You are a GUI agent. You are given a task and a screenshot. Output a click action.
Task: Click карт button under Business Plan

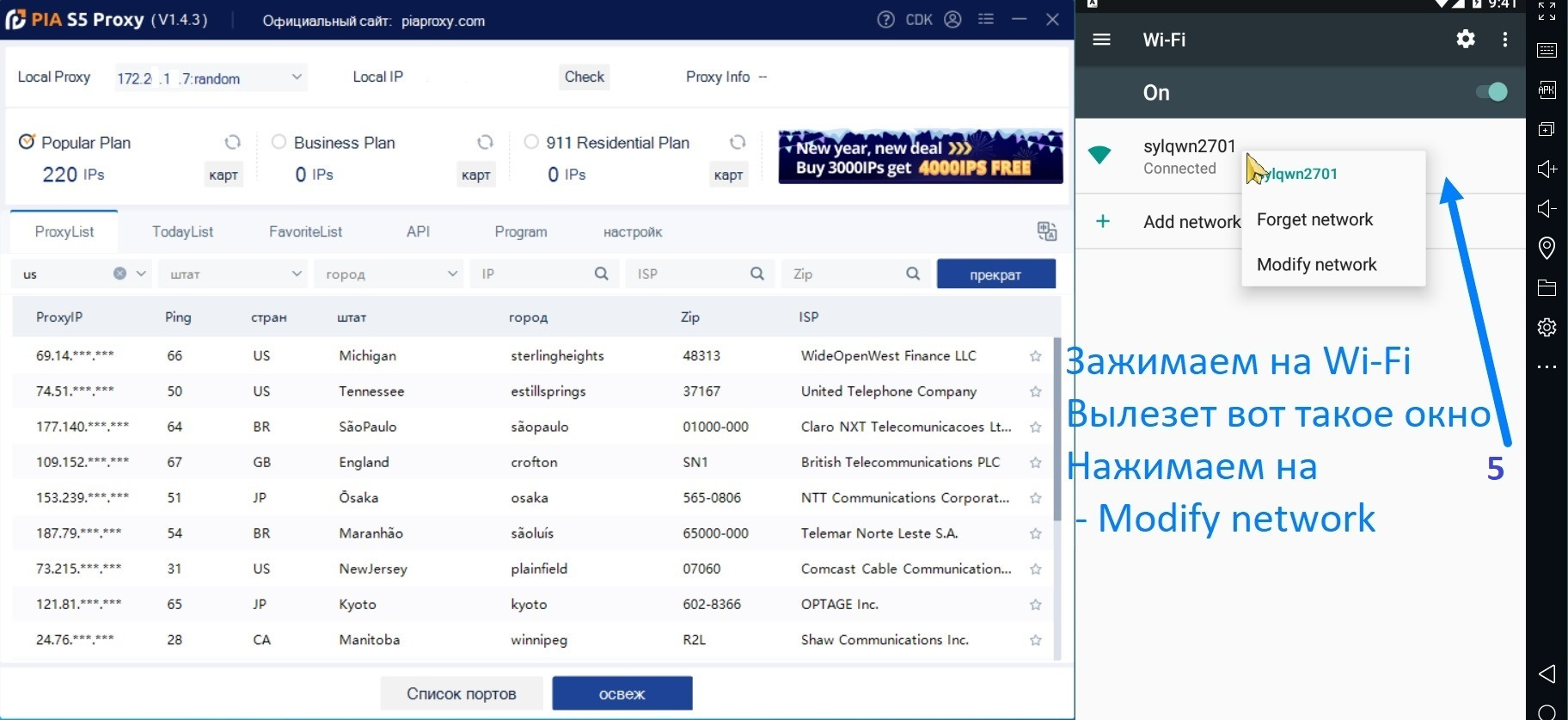475,175
